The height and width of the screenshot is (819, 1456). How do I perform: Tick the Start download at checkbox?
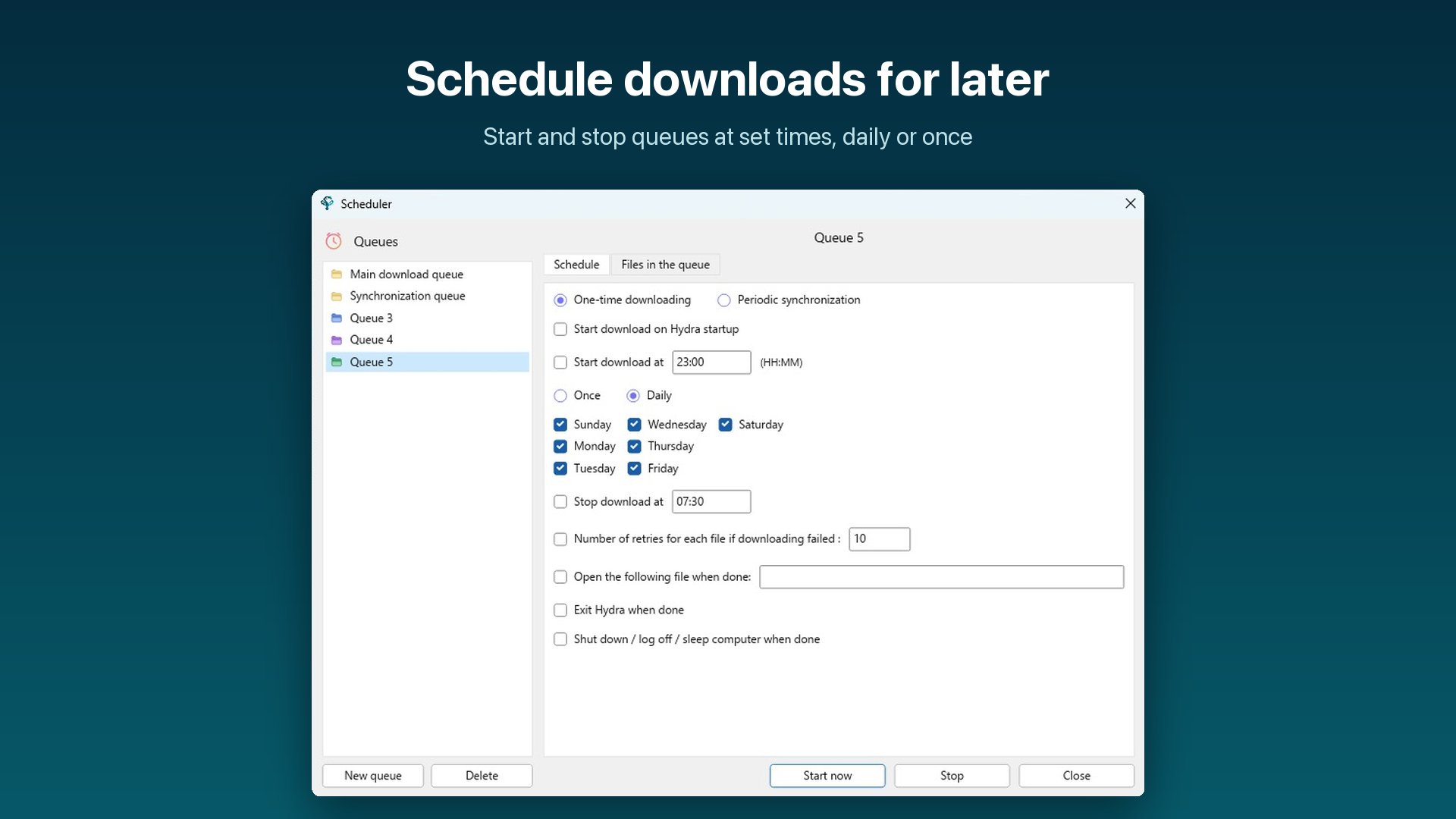560,362
